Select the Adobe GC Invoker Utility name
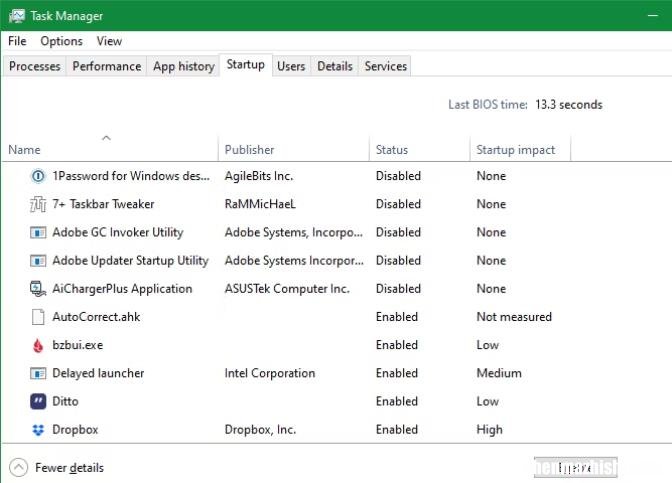The width and height of the screenshot is (672, 483). pyautogui.click(x=118, y=232)
